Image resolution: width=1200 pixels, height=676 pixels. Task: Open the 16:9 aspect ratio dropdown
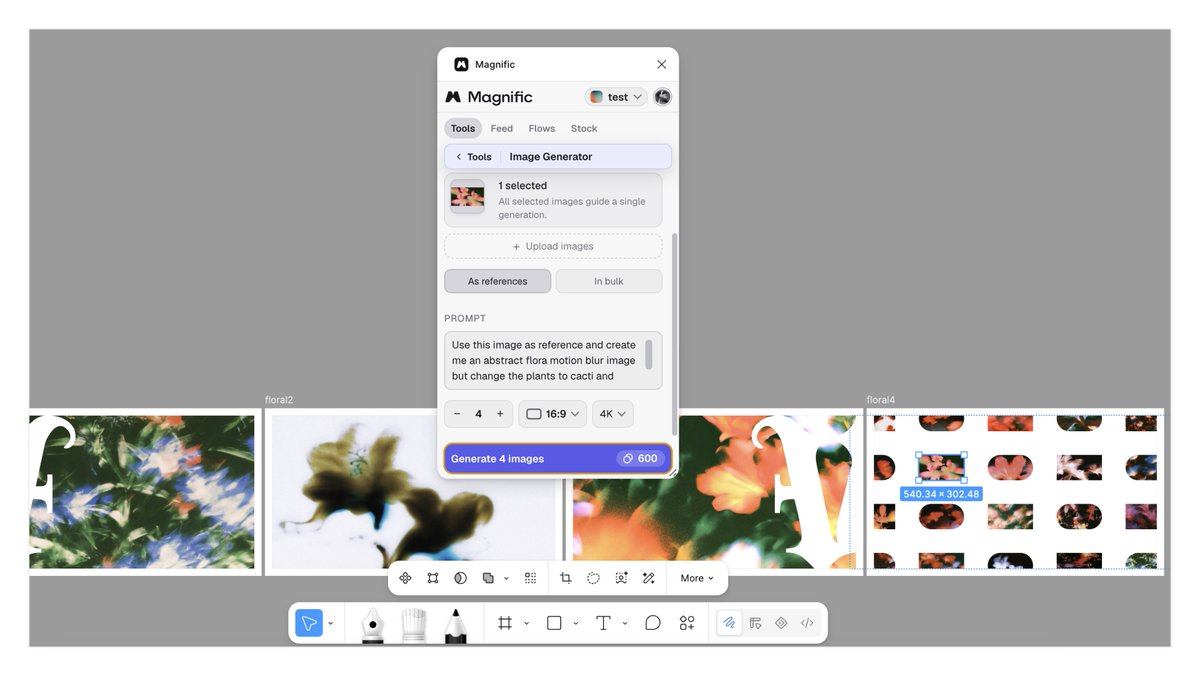pos(552,414)
